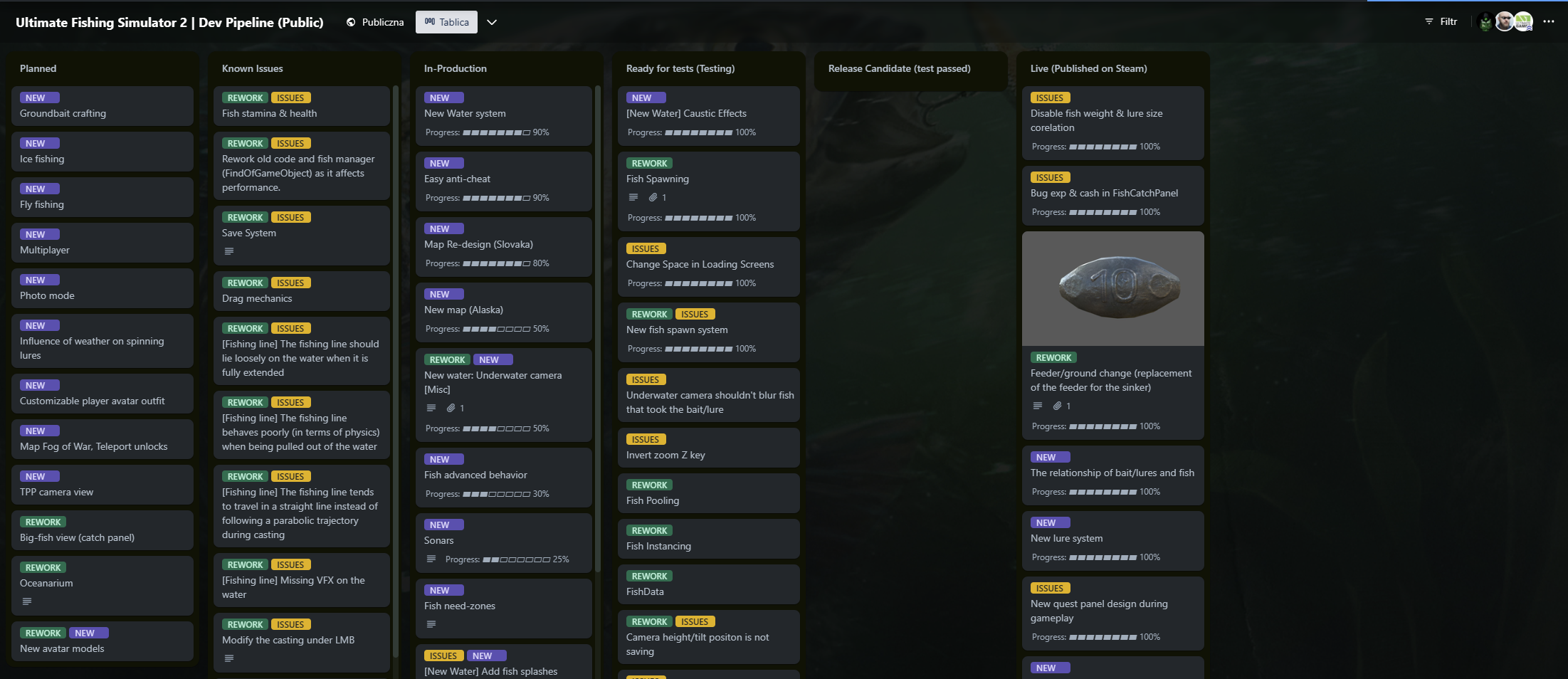The height and width of the screenshot is (679, 1568).
Task: Switch to the Tablica board view
Action: coord(446,22)
